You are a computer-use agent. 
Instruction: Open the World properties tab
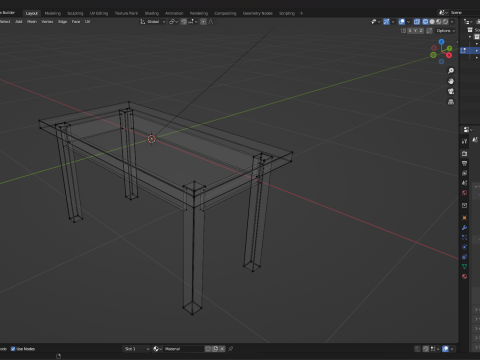point(464,193)
